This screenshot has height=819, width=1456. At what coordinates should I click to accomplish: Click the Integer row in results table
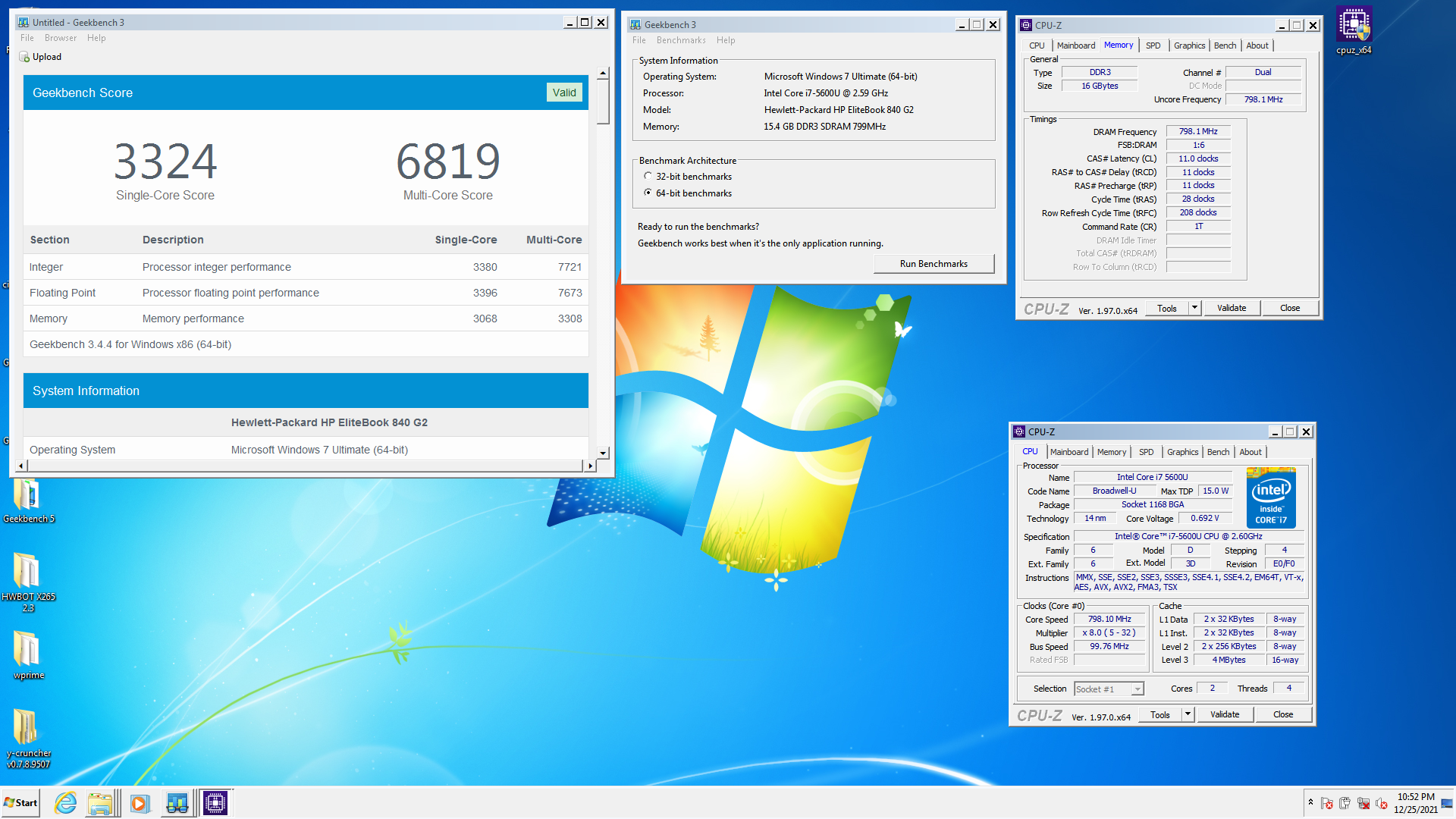[306, 267]
